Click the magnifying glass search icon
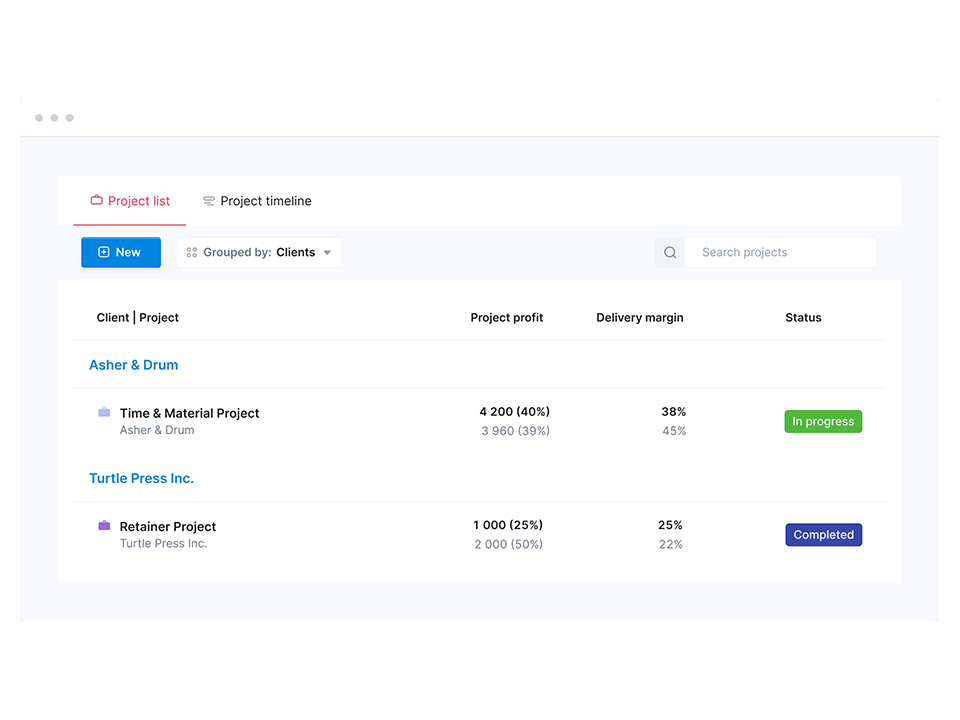 [670, 253]
